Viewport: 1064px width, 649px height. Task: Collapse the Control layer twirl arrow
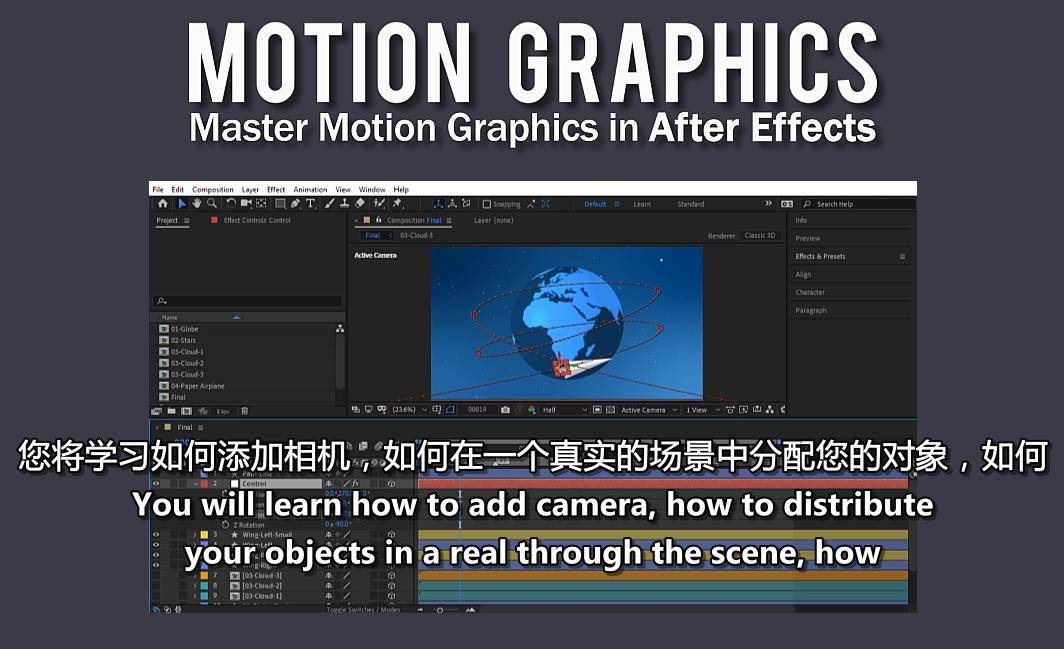click(x=195, y=483)
